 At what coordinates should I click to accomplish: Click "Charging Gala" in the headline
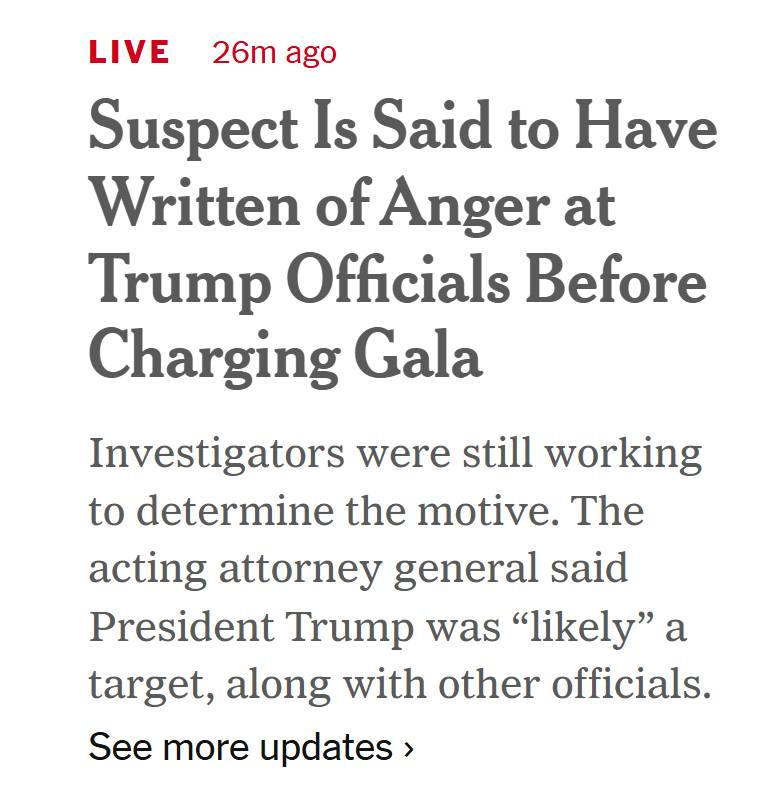[285, 357]
